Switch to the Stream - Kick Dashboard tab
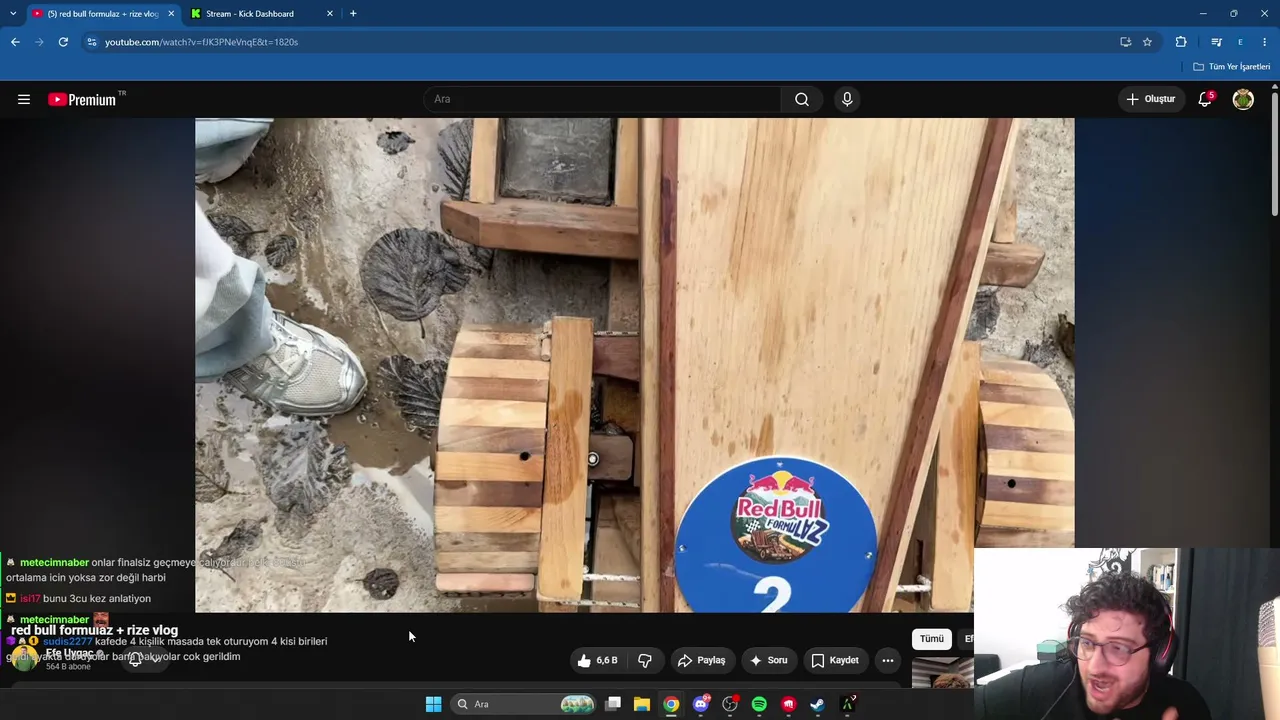The height and width of the screenshot is (720, 1280). tap(262, 14)
